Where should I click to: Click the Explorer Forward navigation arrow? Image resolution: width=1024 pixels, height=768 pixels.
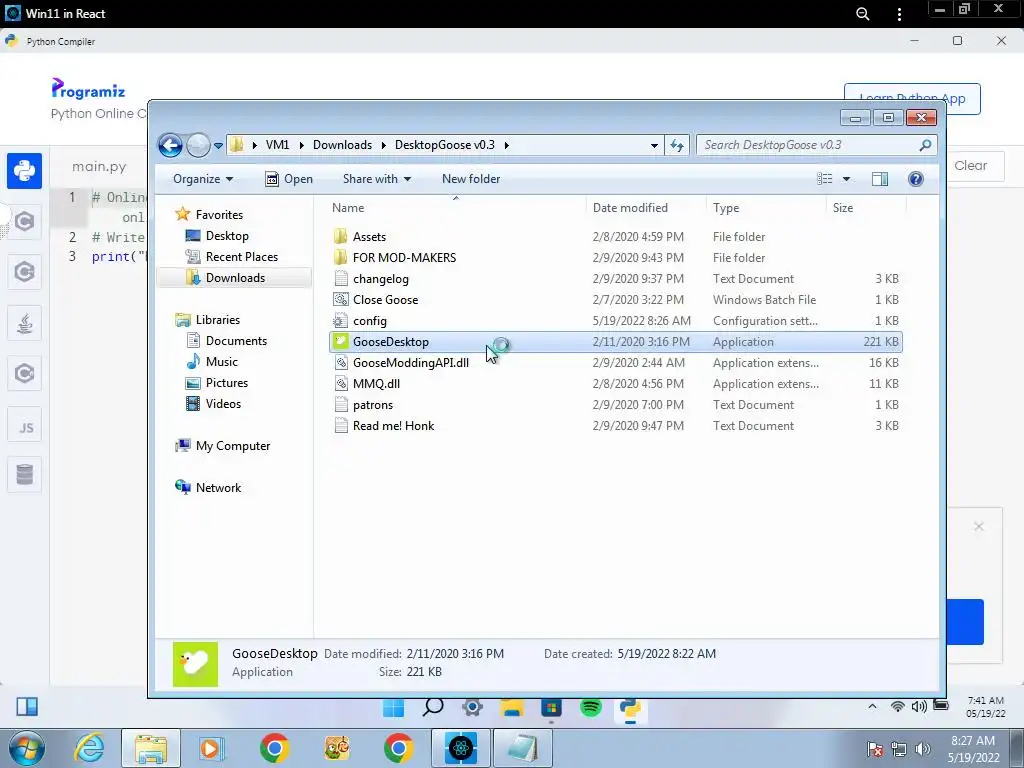coord(198,145)
